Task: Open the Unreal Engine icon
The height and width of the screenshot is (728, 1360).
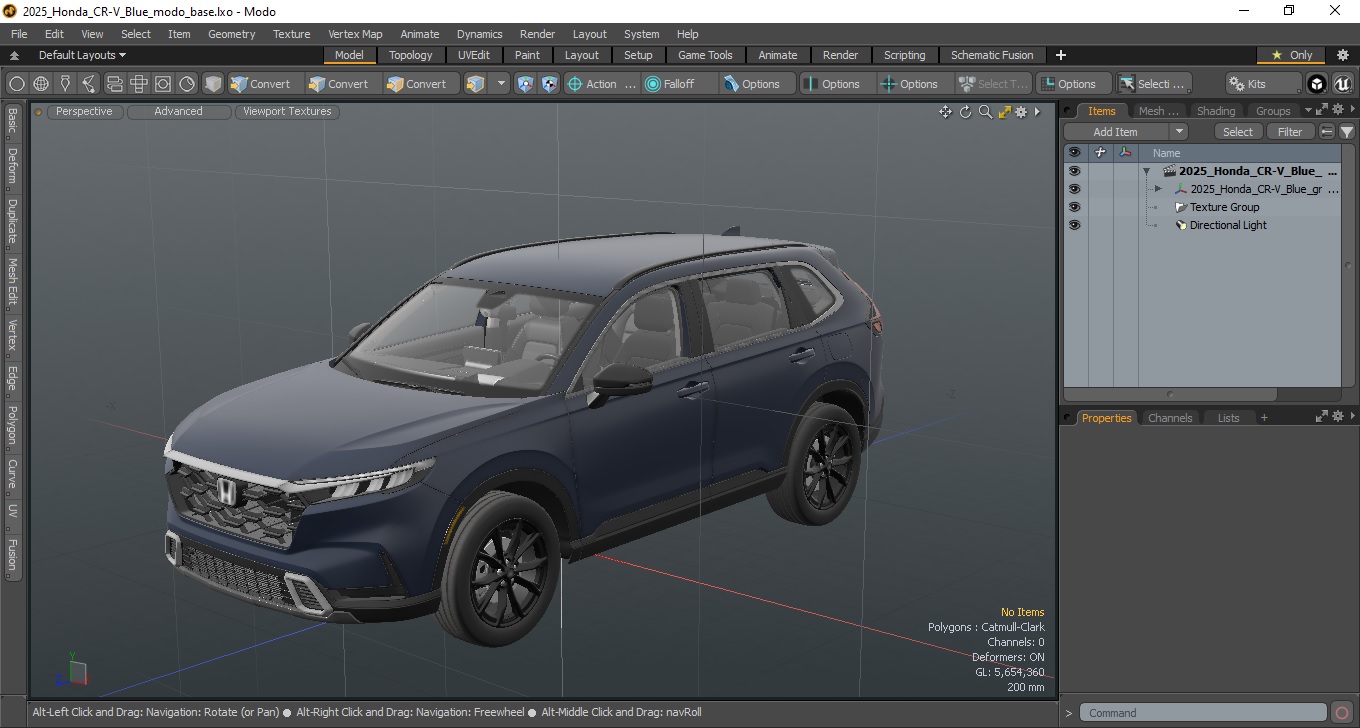Action: pos(1341,84)
